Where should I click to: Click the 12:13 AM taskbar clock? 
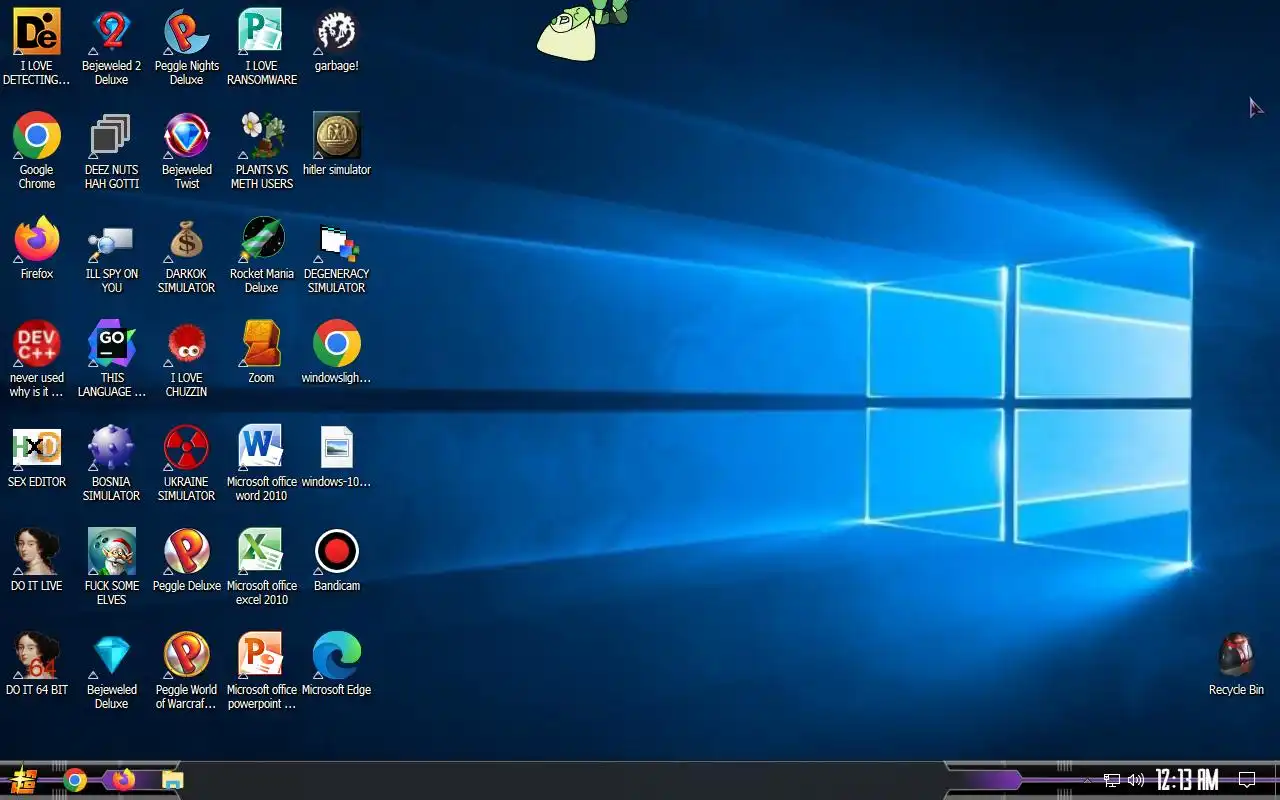(x=1187, y=780)
